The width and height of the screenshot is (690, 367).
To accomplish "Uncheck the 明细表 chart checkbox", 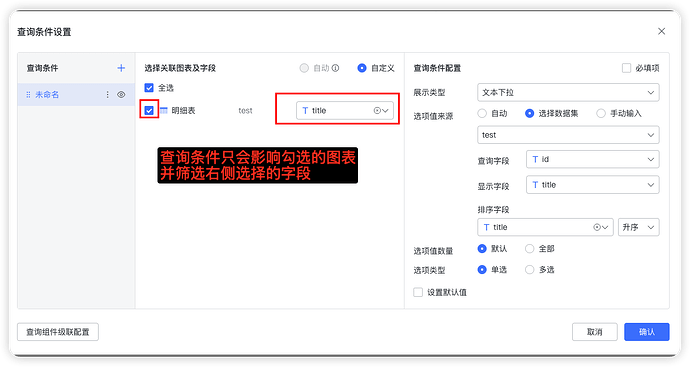I will [x=149, y=110].
